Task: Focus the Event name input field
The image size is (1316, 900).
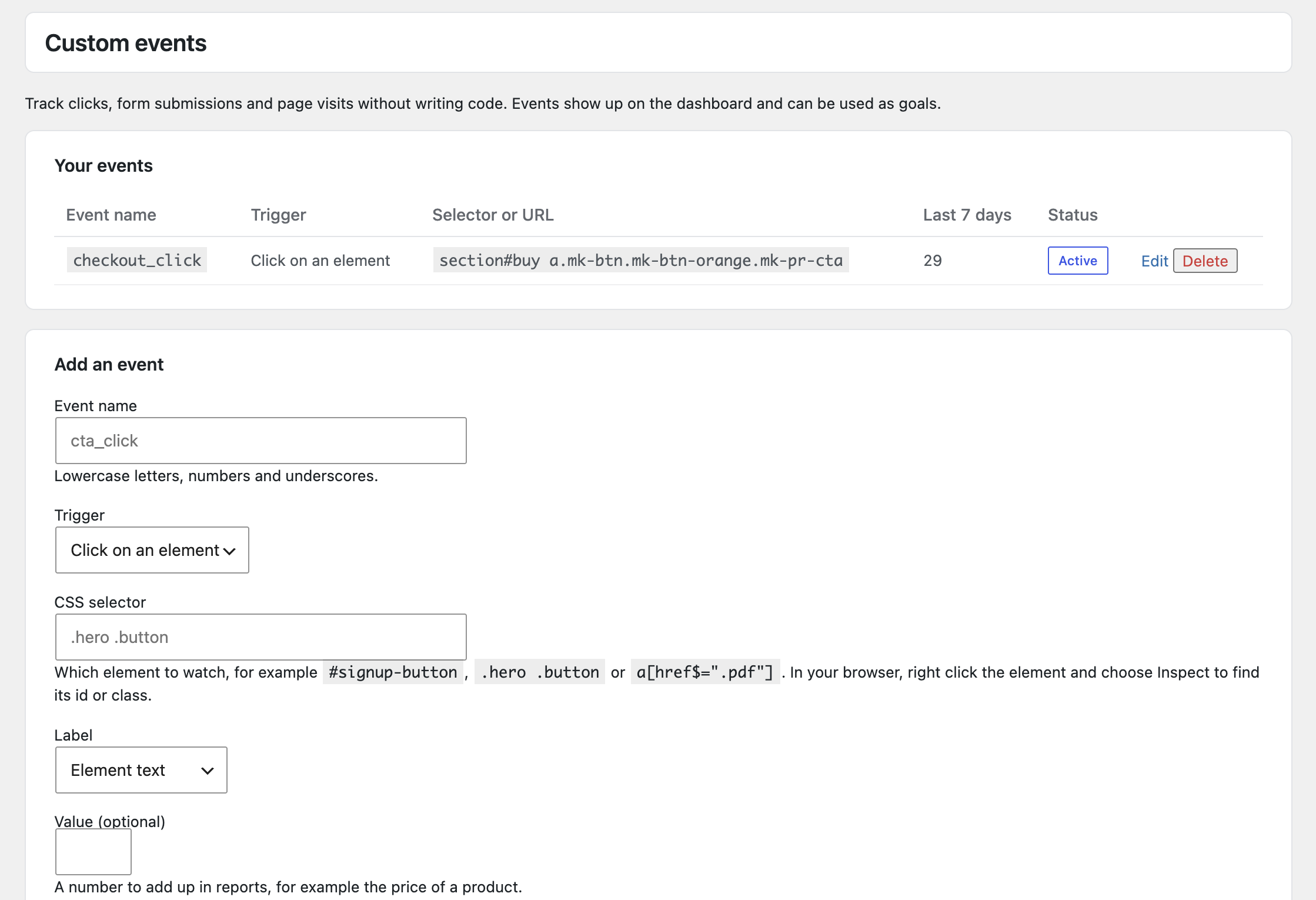Action: tap(261, 441)
